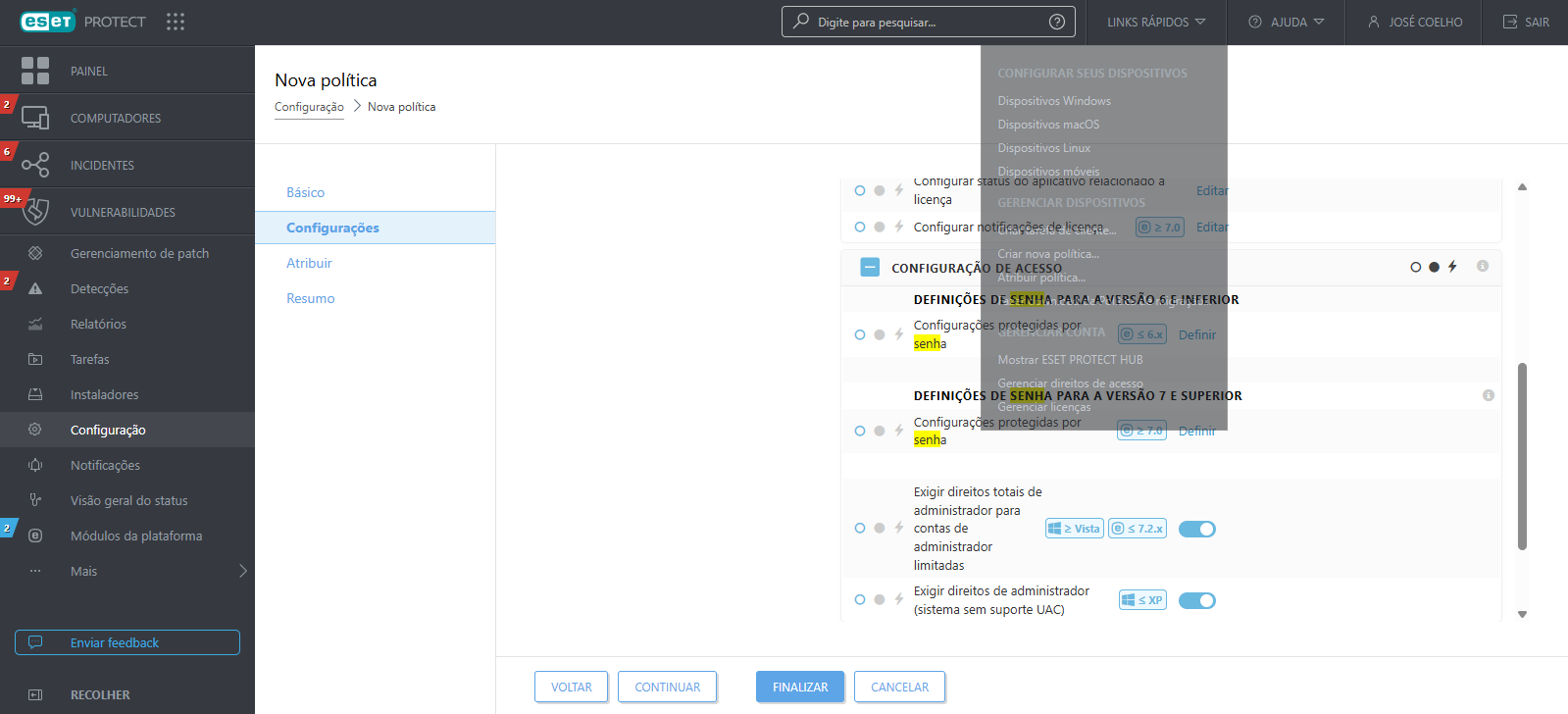Click the Enviar feedback button

(127, 642)
